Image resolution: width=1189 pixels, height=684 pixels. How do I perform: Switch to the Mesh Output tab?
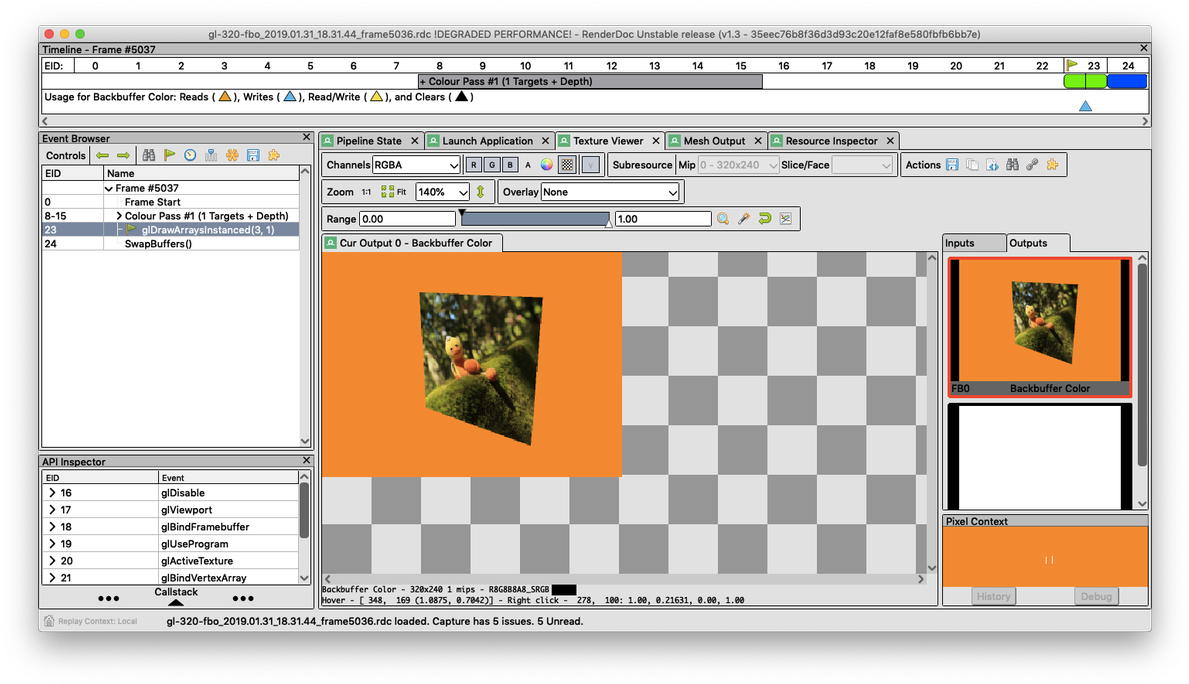click(x=715, y=141)
